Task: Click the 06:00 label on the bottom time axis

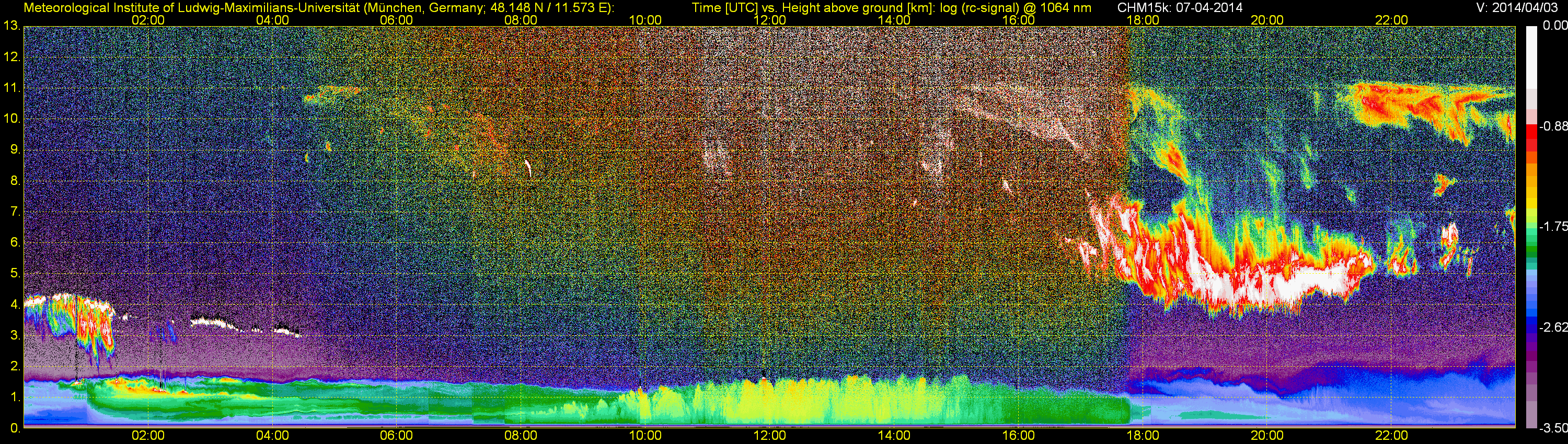Action: pos(396,436)
